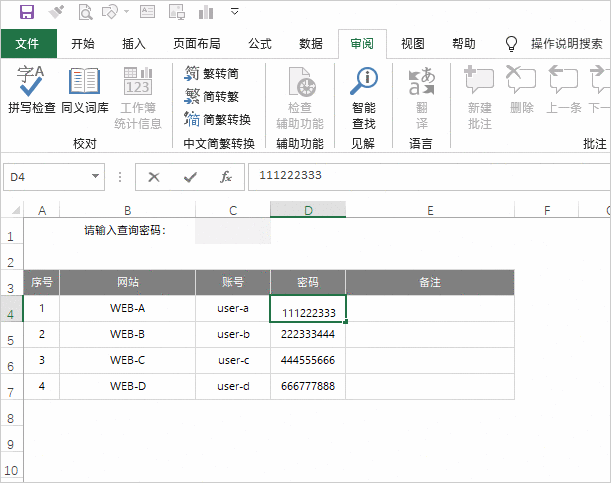Image resolution: width=612 pixels, height=484 pixels.
Task: Switch to the 视图 tab
Action: tap(413, 43)
